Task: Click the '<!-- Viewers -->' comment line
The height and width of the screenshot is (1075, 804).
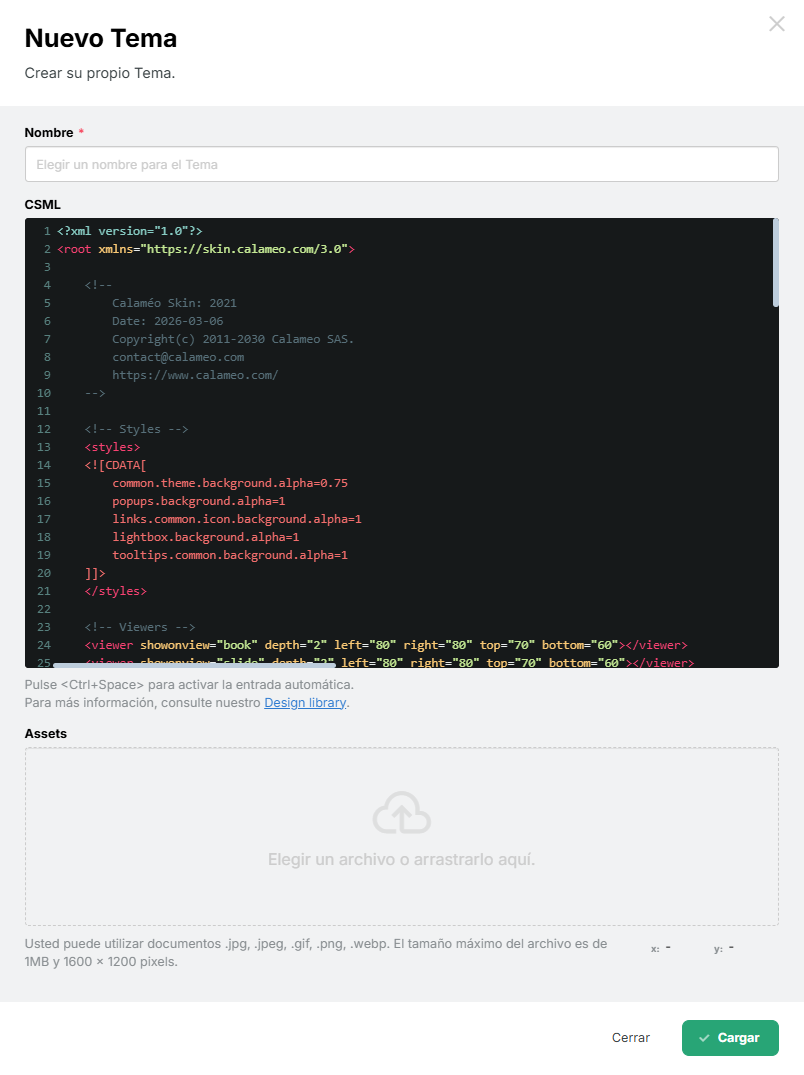Action: click(x=140, y=627)
